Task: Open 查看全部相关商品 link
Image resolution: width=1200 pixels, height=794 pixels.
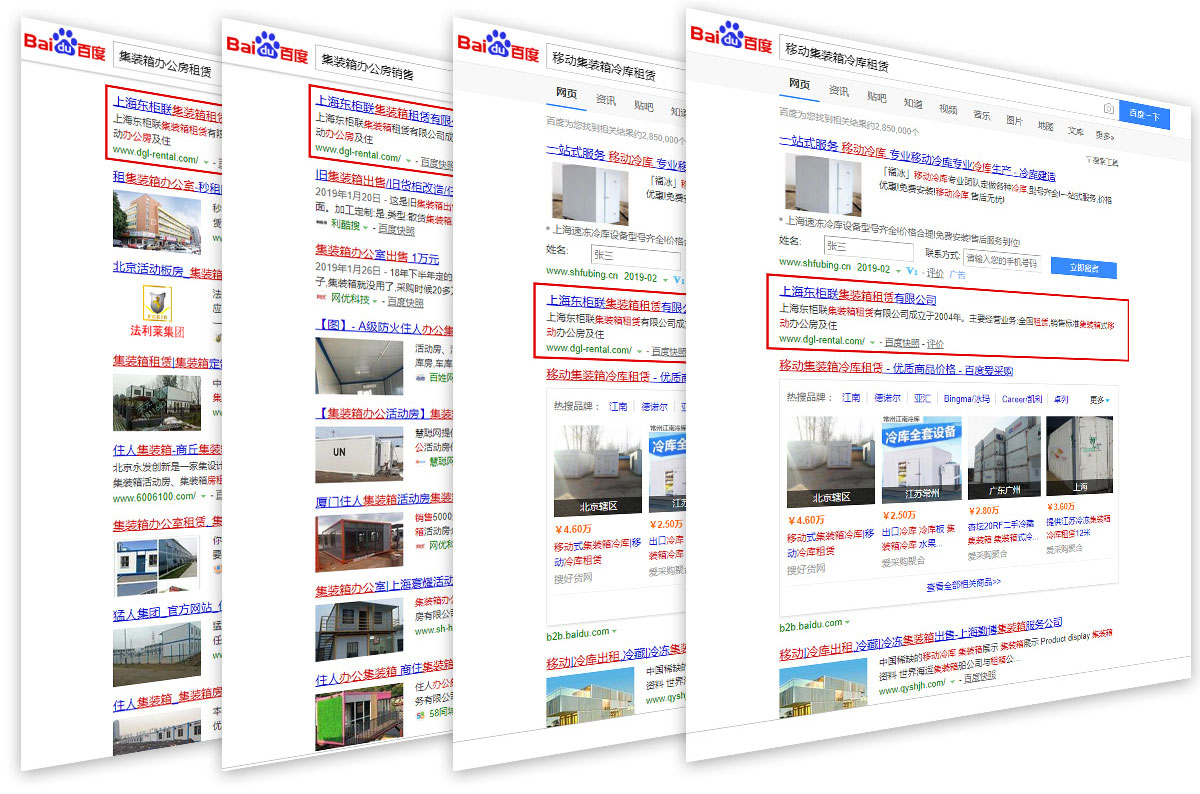Action: point(963,582)
